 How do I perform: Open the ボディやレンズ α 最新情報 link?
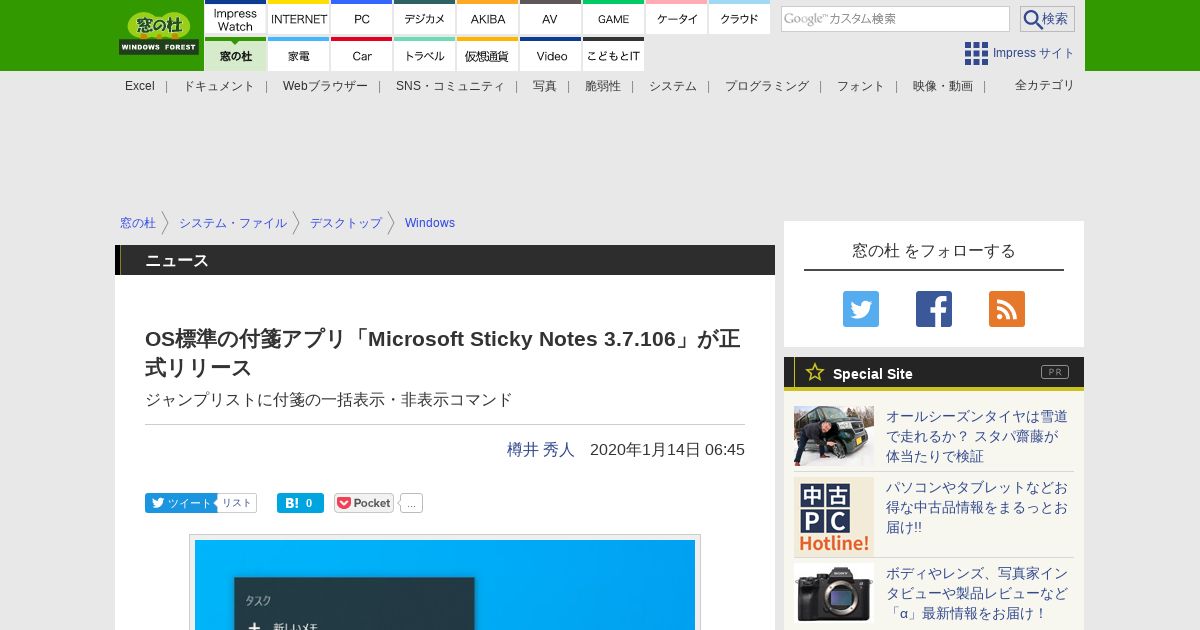click(977, 593)
